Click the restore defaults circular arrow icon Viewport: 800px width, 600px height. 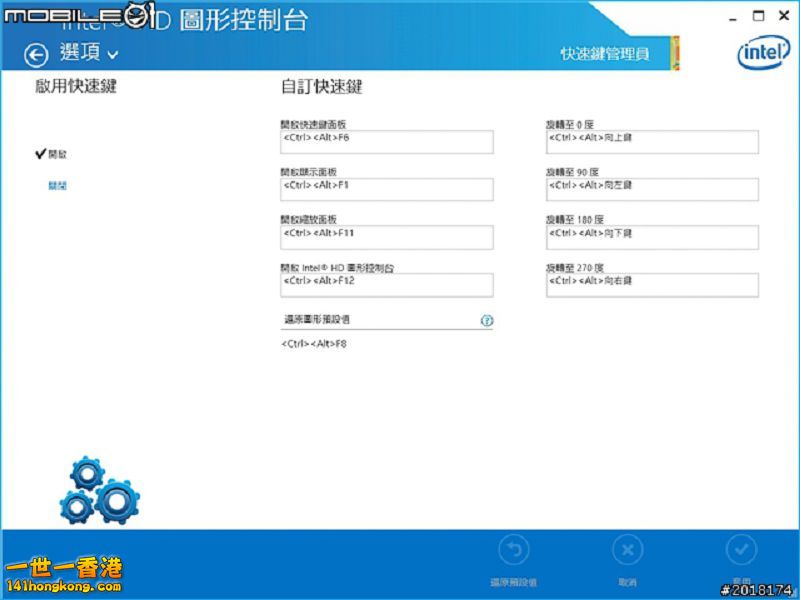click(x=513, y=549)
